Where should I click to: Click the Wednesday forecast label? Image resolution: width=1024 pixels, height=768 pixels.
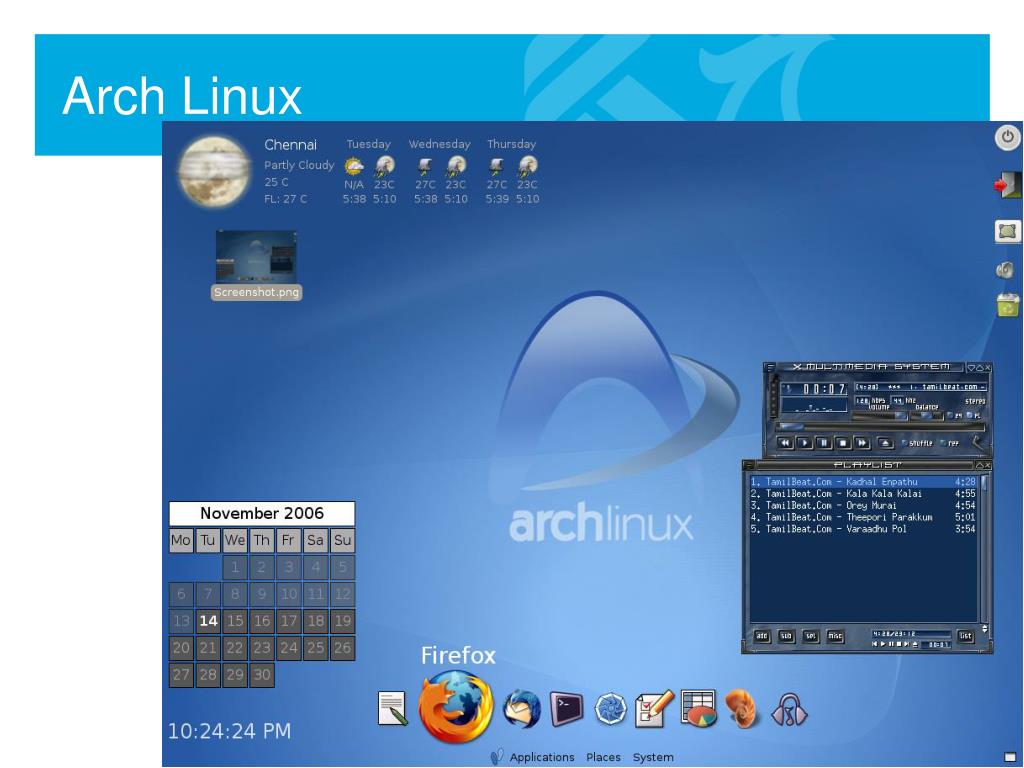(x=440, y=144)
